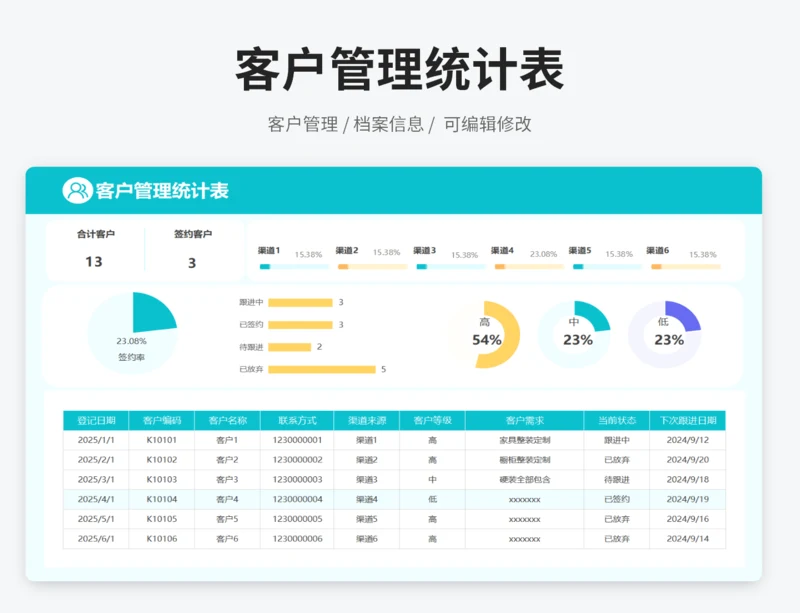Click the dashboard title 客户管理统计表 in teal header

pyautogui.click(x=162, y=191)
